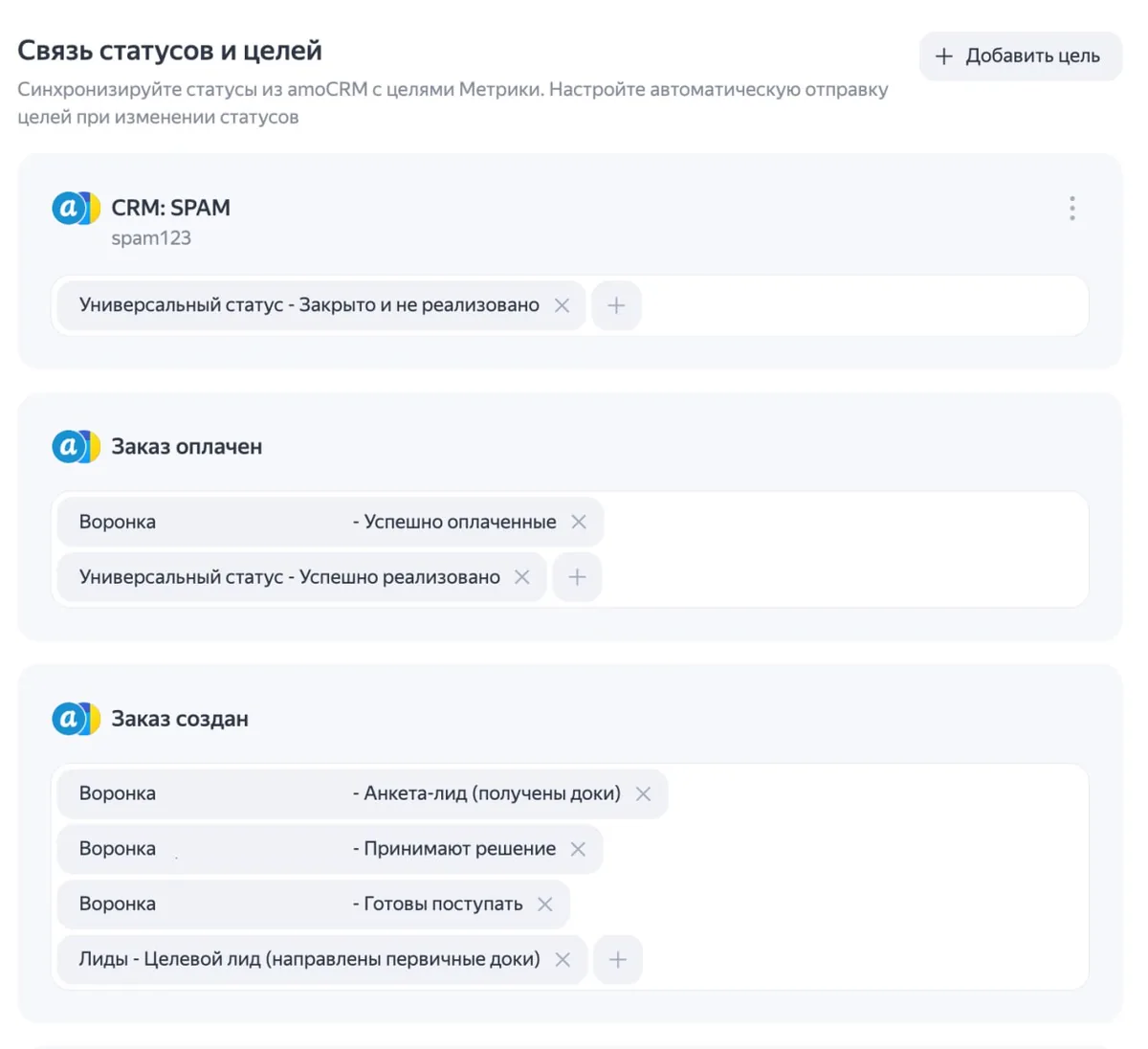
Task: Remove the Успешно оплаченные status chip
Action: tap(579, 522)
